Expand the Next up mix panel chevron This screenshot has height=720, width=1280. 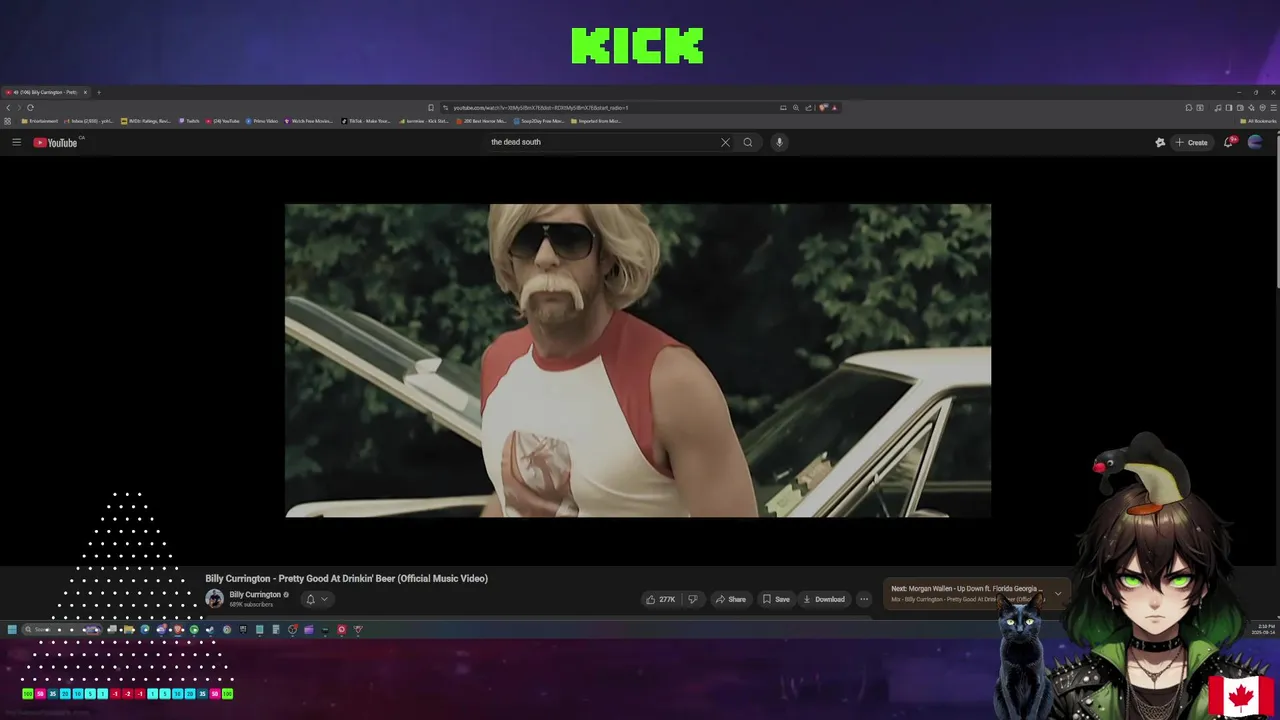(1058, 594)
